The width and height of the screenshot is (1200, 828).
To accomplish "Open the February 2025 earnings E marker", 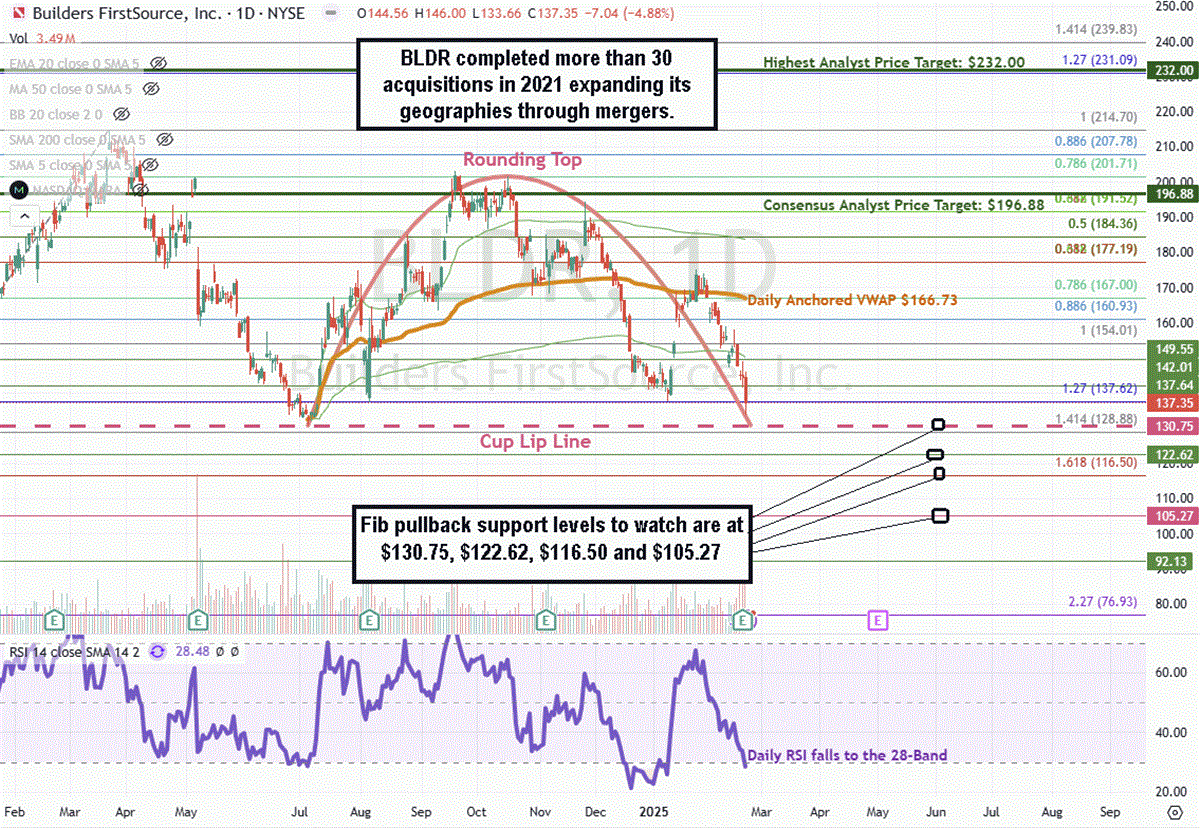I will point(744,621).
